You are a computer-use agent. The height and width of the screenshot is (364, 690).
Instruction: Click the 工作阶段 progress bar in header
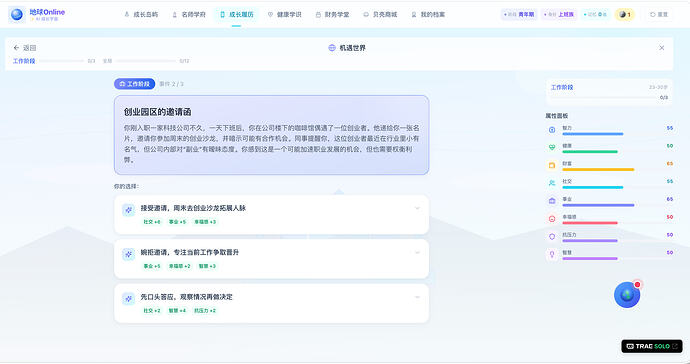(62, 61)
